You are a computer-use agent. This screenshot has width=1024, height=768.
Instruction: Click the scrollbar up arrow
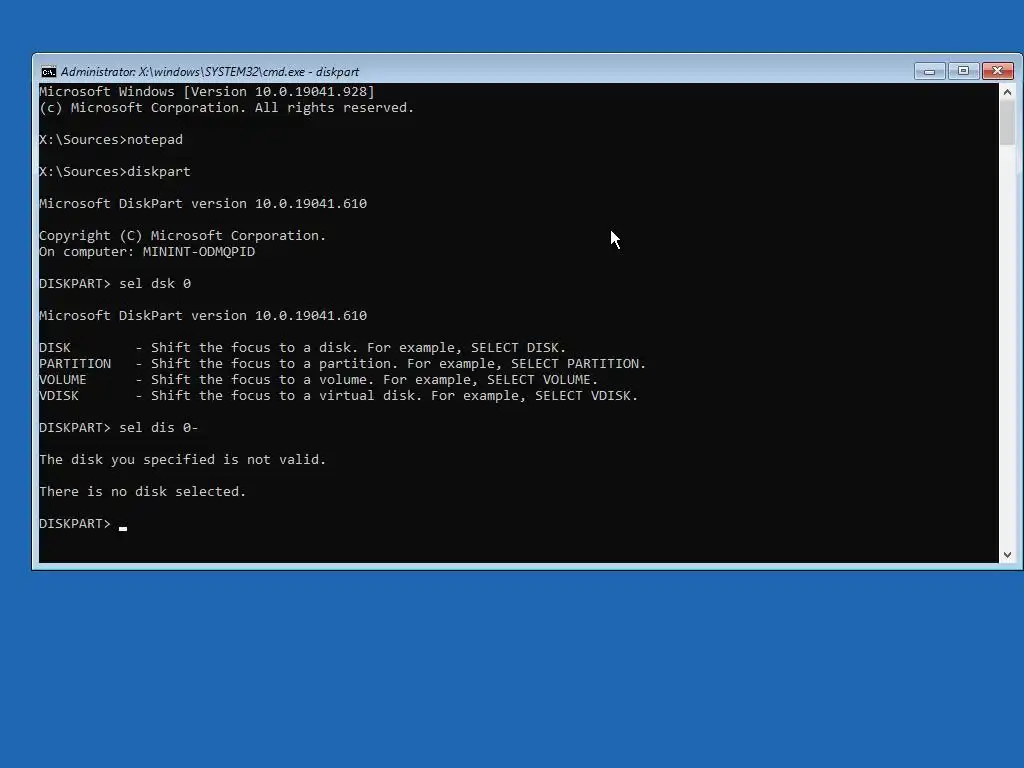tap(1007, 92)
